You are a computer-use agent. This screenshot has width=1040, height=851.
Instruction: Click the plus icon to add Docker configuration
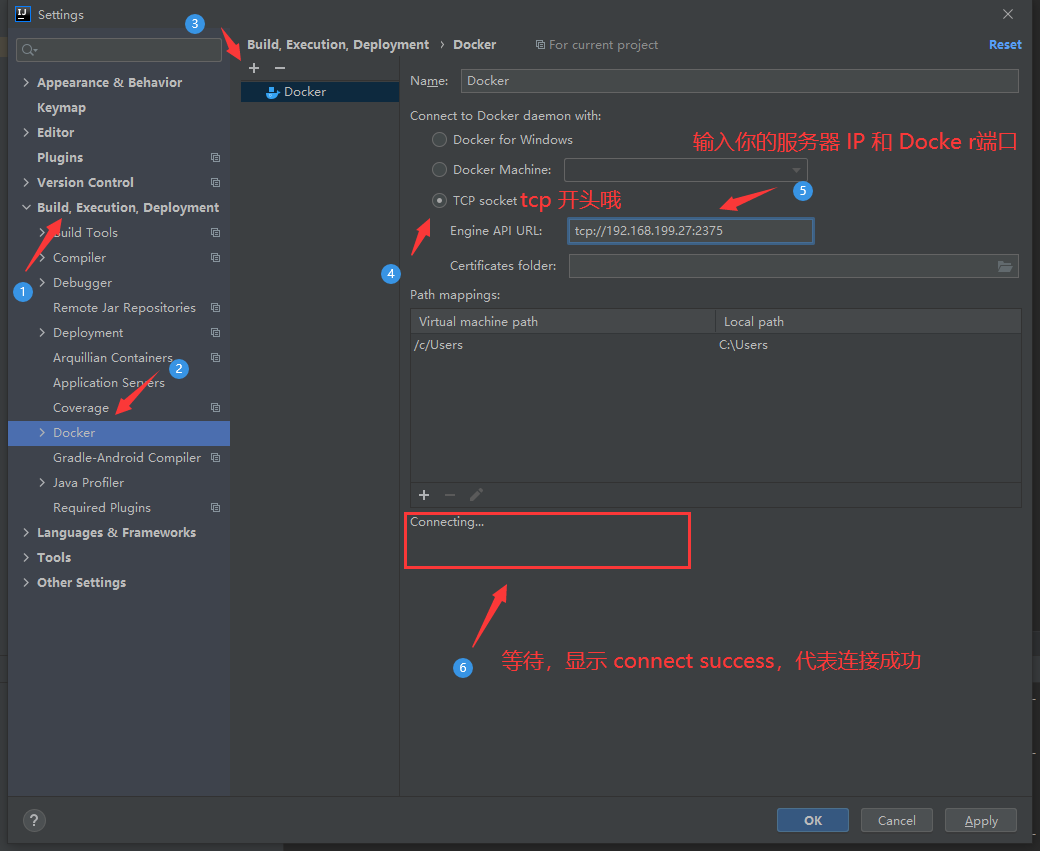pyautogui.click(x=254, y=68)
